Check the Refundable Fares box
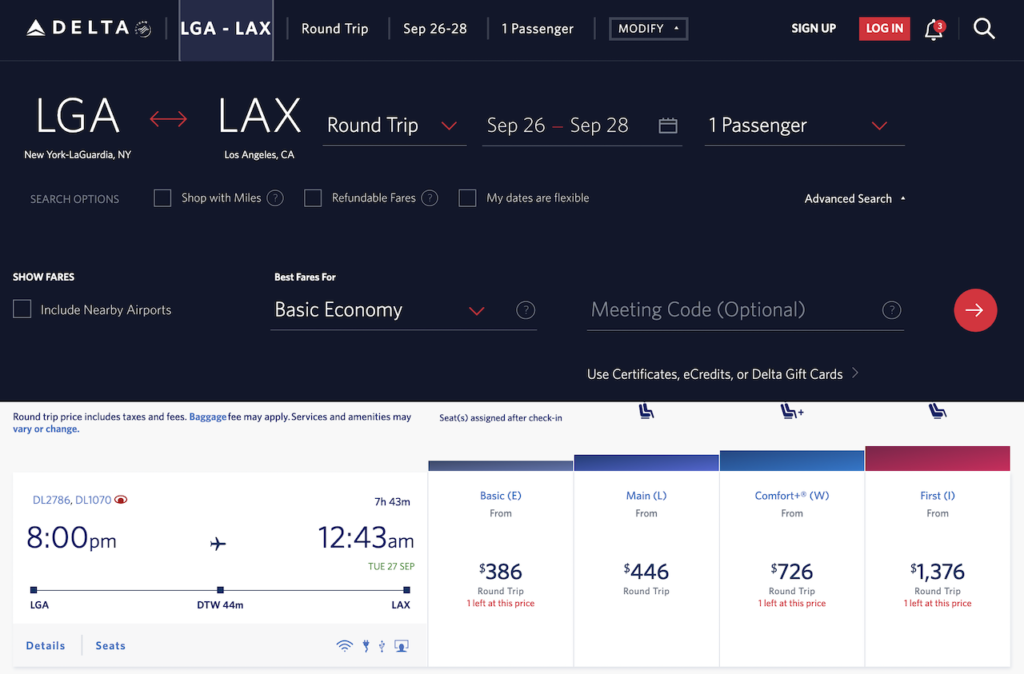The image size is (1024, 674). [313, 198]
